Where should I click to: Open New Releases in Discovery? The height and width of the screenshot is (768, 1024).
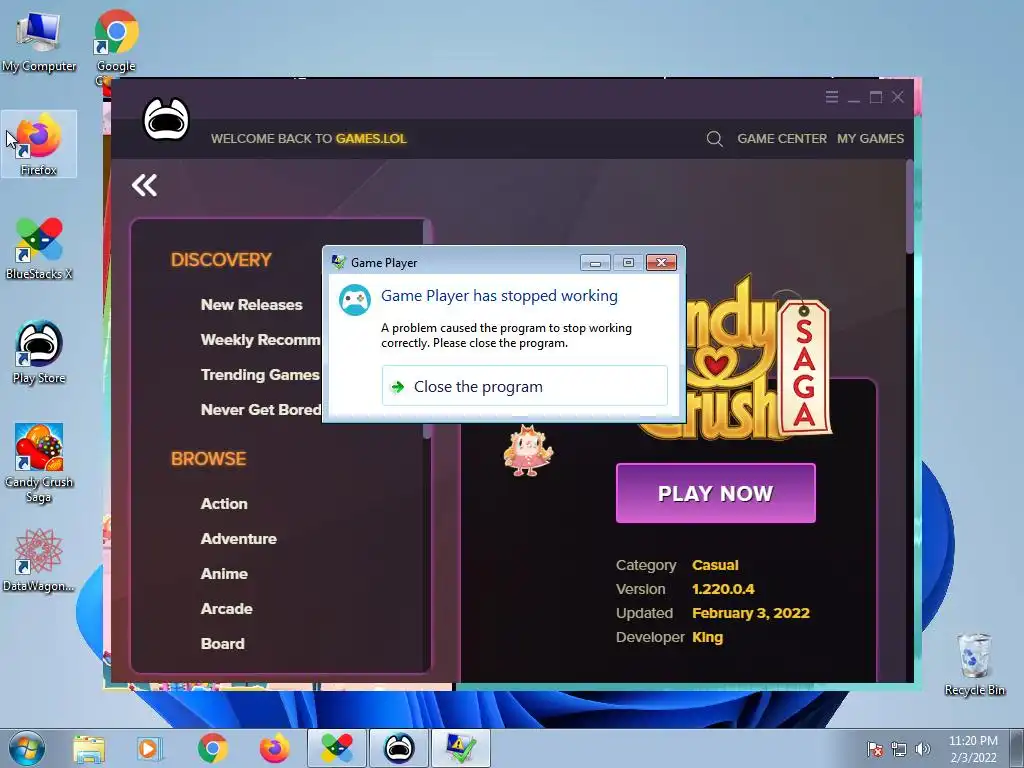(x=251, y=305)
